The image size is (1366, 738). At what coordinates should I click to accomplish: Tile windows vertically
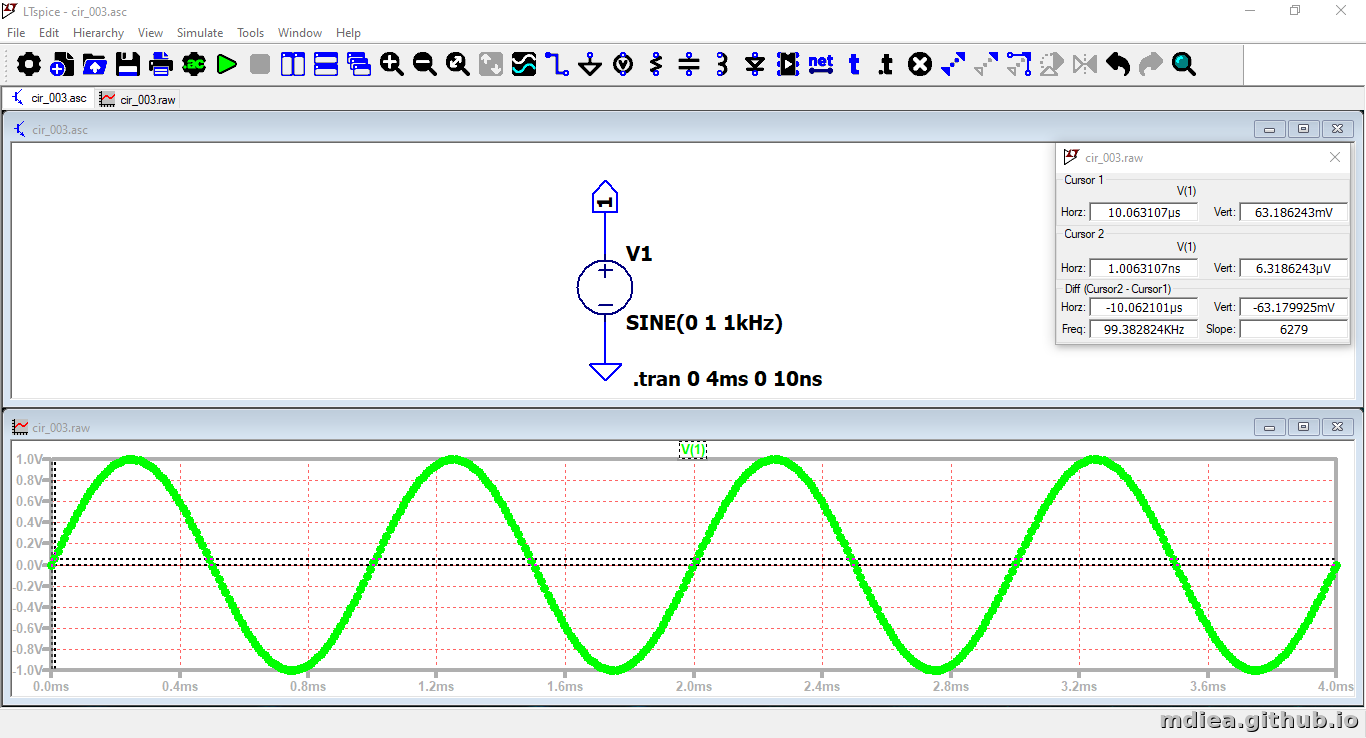click(x=292, y=65)
